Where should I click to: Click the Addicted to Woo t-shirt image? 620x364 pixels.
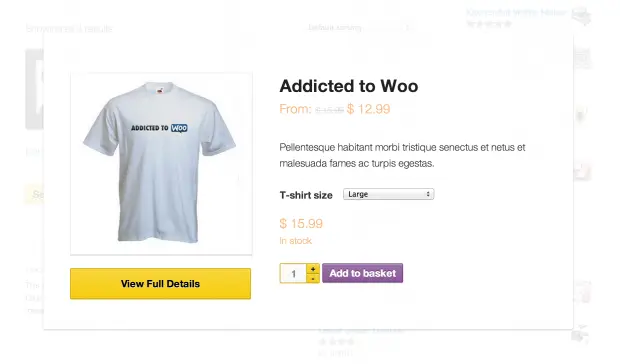[161, 164]
